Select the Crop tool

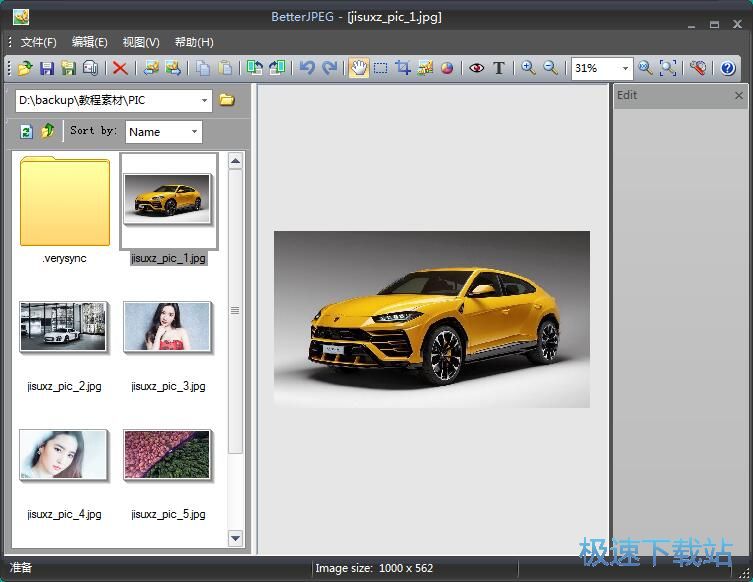click(x=403, y=68)
